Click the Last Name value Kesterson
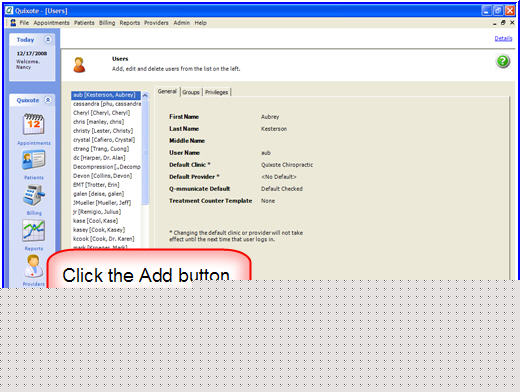This screenshot has height=392, width=520. point(274,129)
